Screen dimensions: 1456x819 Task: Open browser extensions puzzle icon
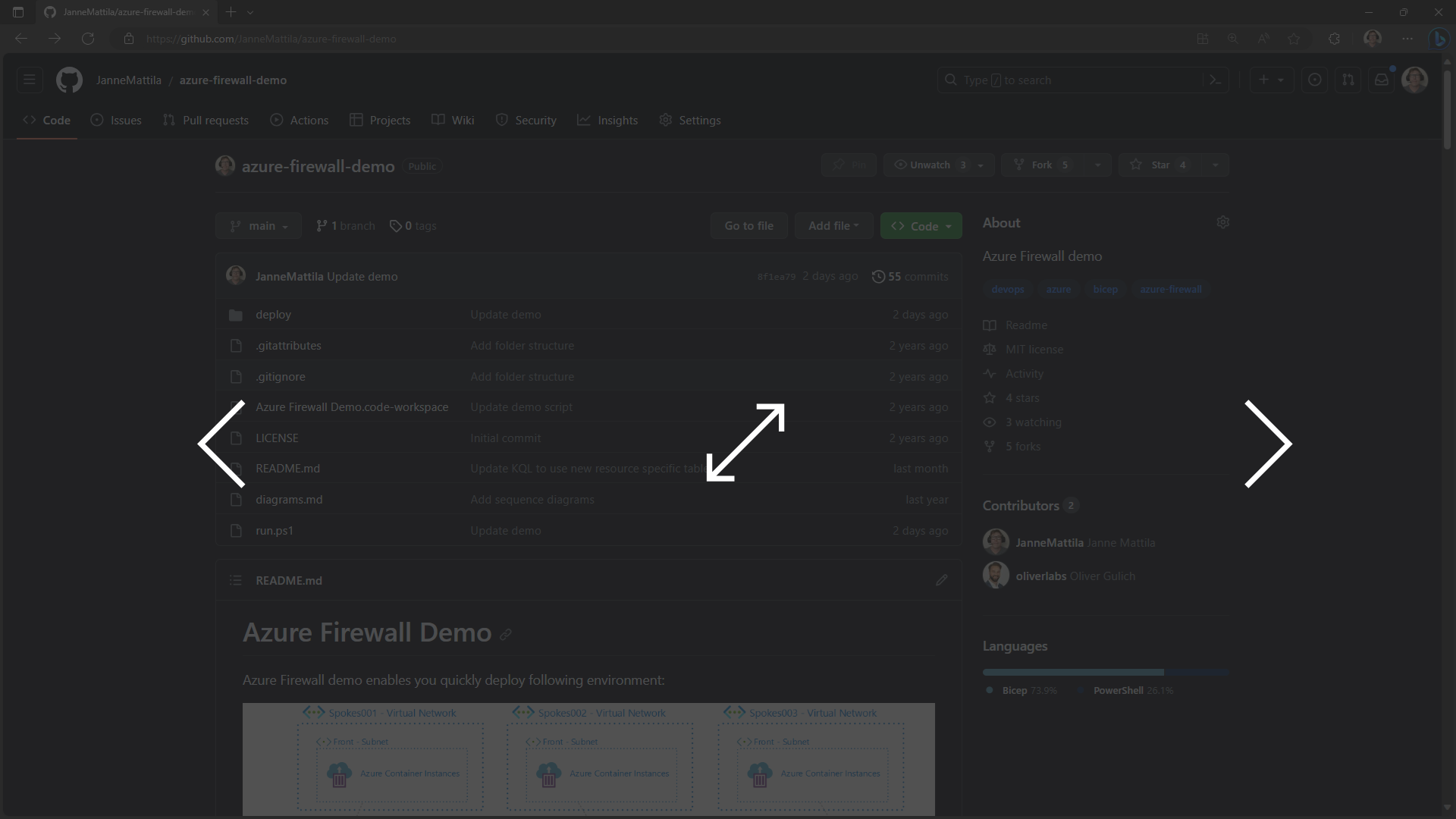click(1334, 39)
